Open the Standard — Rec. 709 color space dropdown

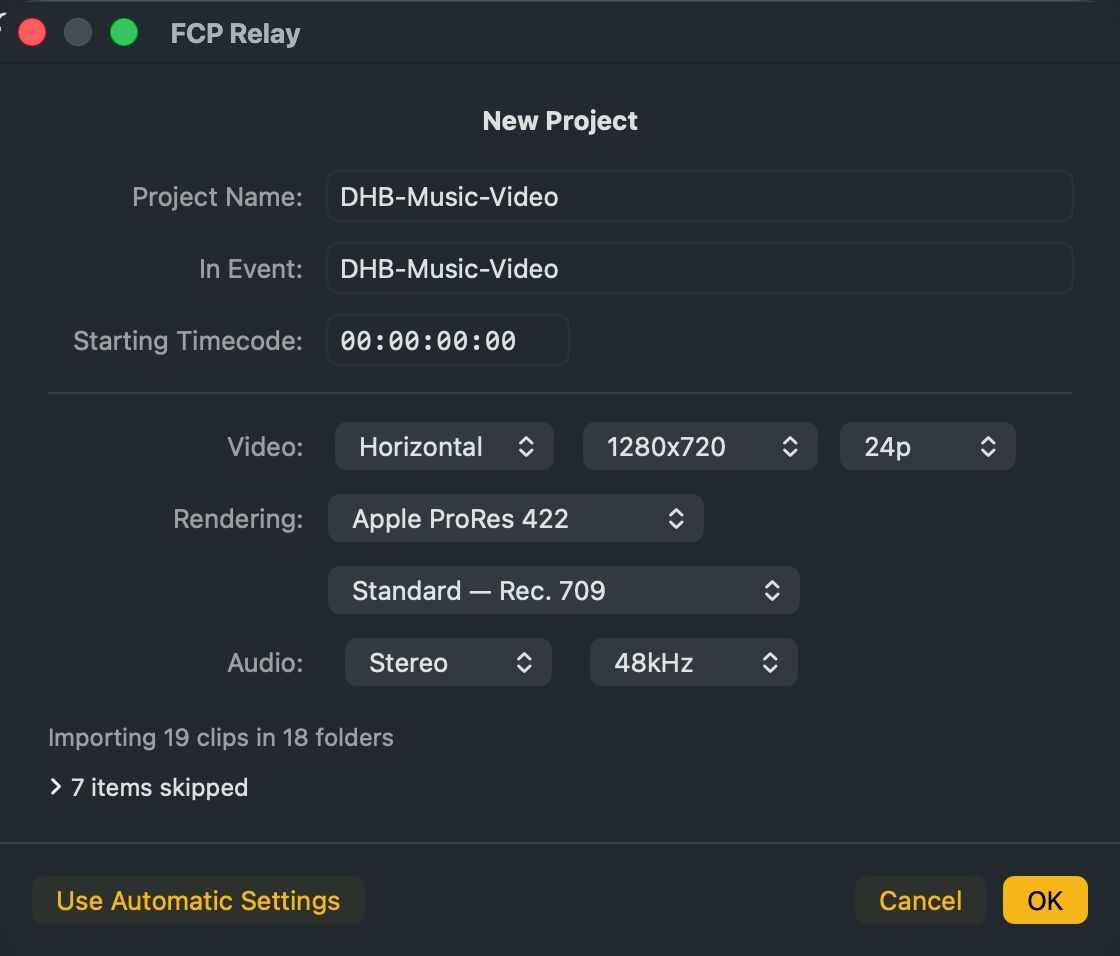(x=564, y=590)
